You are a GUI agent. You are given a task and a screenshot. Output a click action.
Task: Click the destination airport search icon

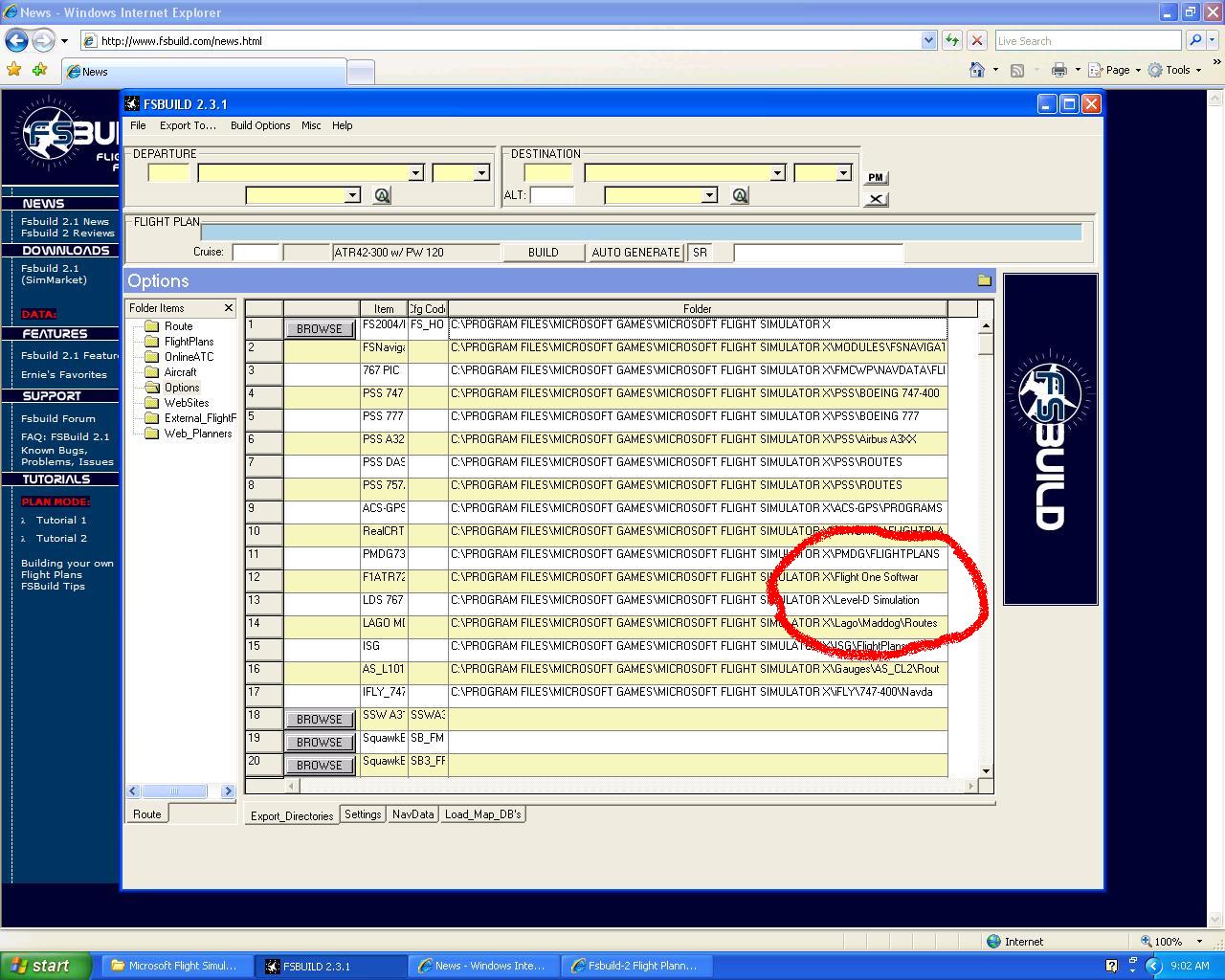point(740,195)
